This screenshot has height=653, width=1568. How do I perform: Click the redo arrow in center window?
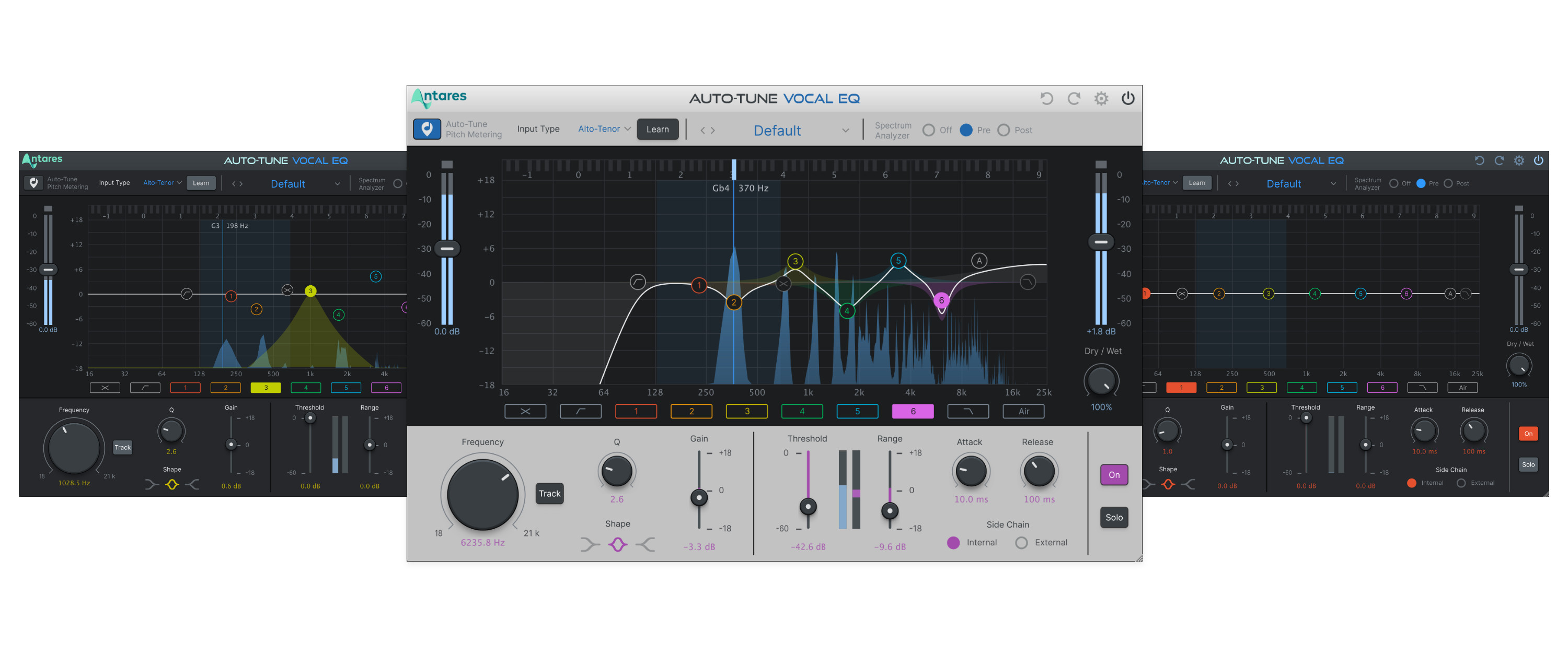(1074, 99)
